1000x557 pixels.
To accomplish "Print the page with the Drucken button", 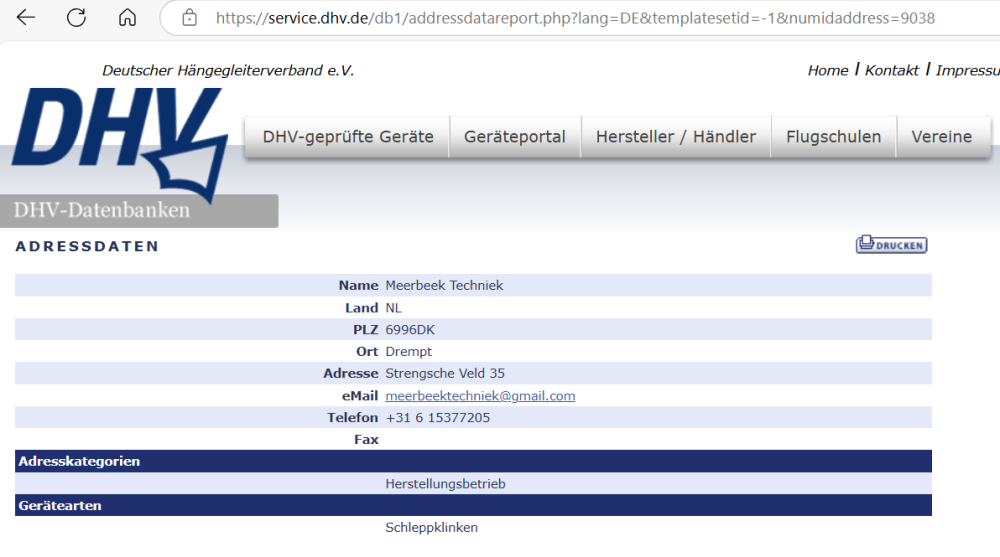I will click(x=892, y=244).
